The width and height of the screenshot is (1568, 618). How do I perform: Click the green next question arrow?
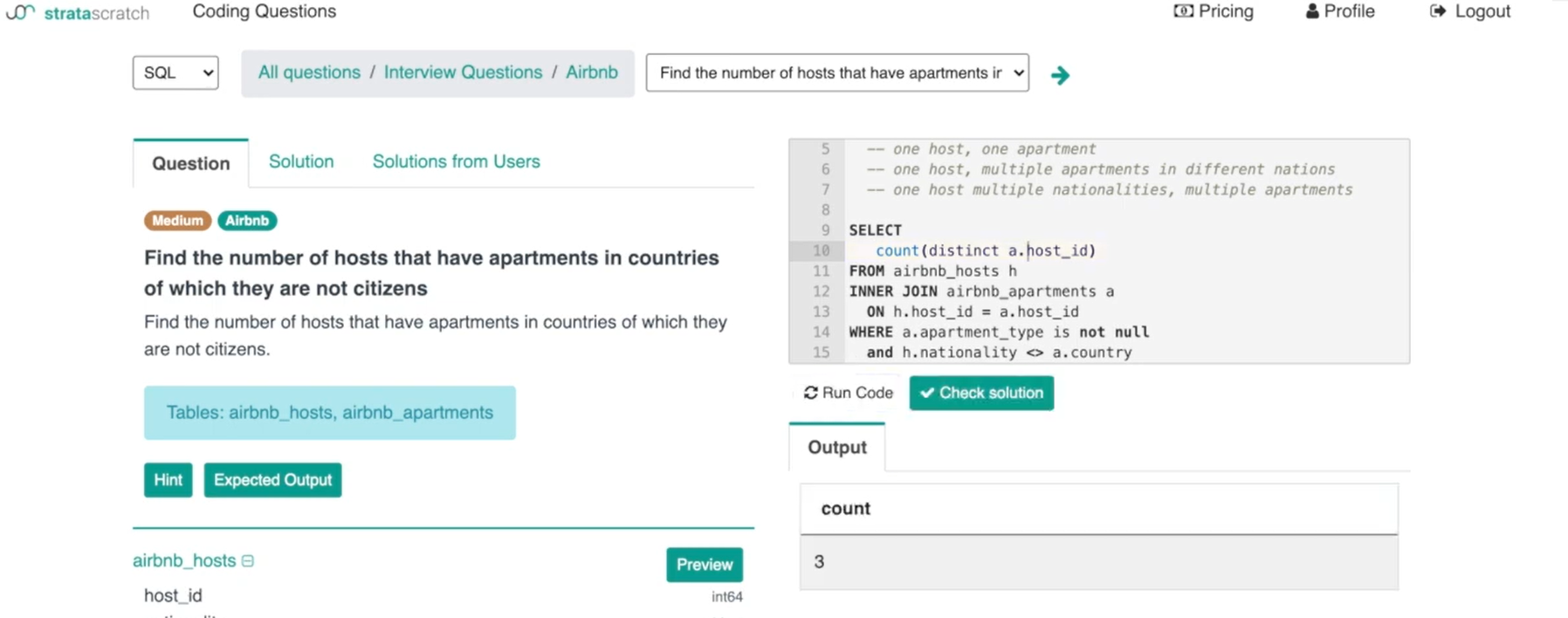(x=1060, y=75)
